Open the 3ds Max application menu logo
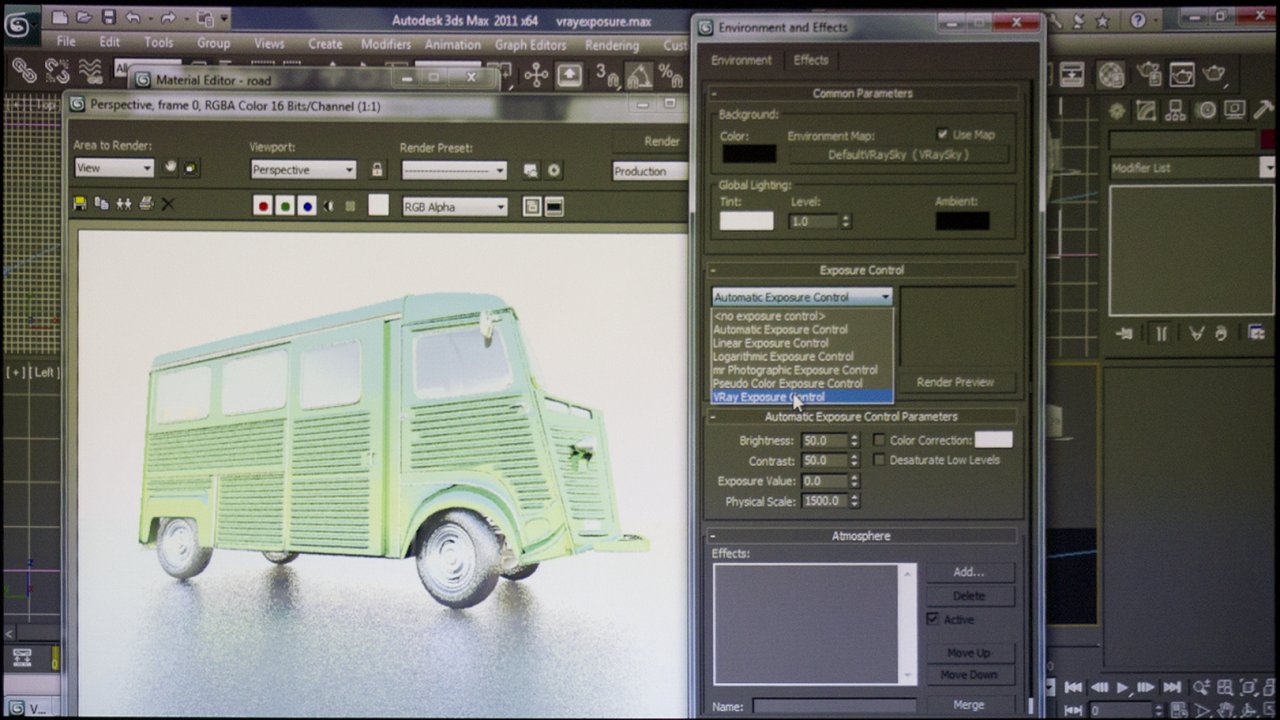The image size is (1280, 720). pyautogui.click(x=19, y=26)
